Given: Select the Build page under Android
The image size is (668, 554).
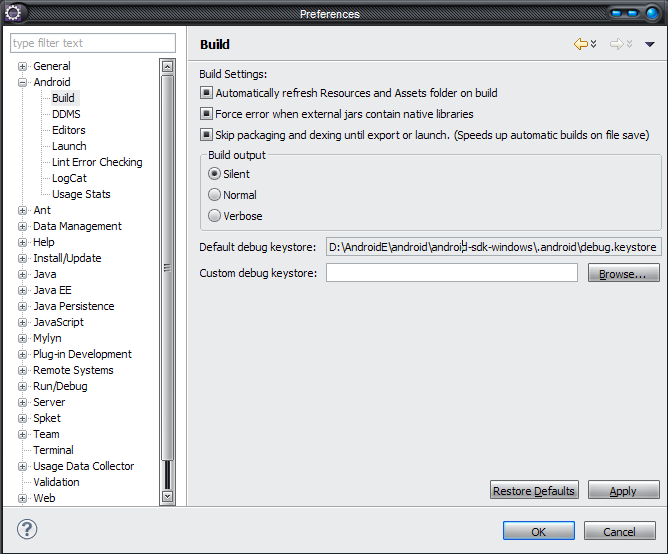Looking at the screenshot, I should pyautogui.click(x=63, y=98).
